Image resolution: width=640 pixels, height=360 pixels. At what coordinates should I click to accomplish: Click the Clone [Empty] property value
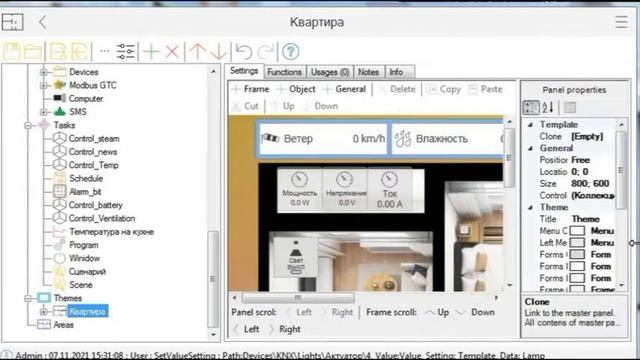587,137
